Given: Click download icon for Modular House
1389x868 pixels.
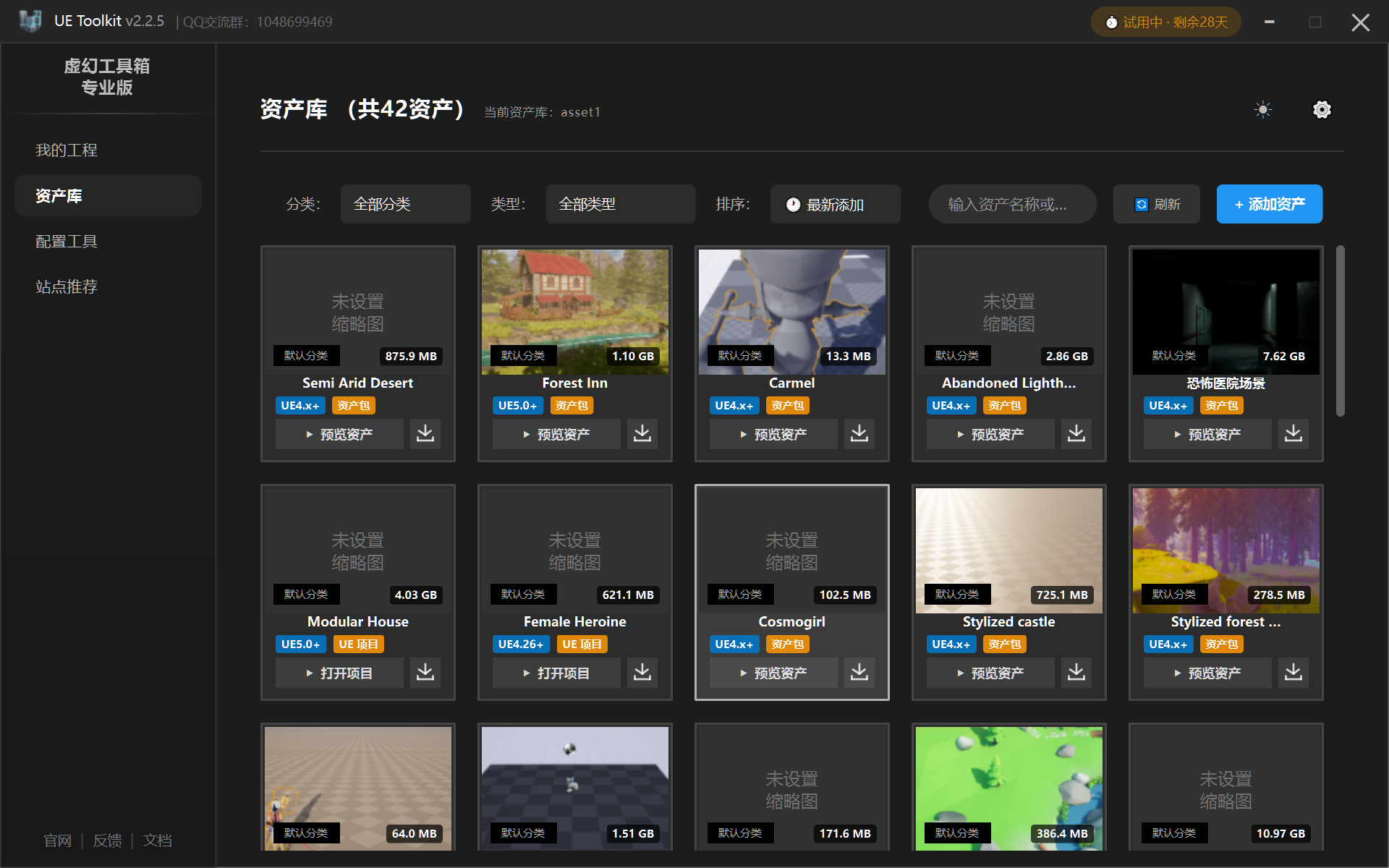Looking at the screenshot, I should (425, 673).
